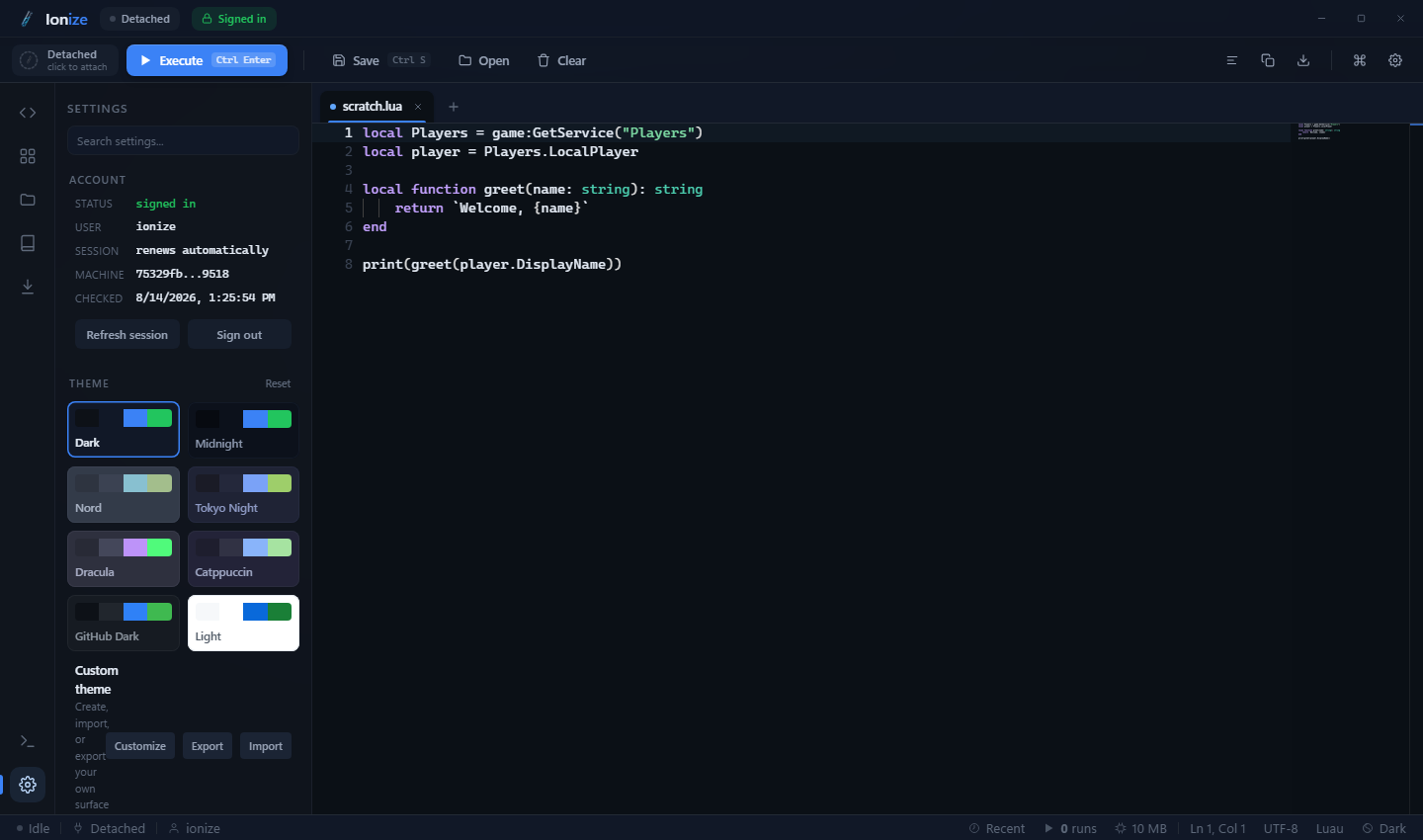Open a script file
Viewport: 1423px width, 840px height.
coord(484,60)
